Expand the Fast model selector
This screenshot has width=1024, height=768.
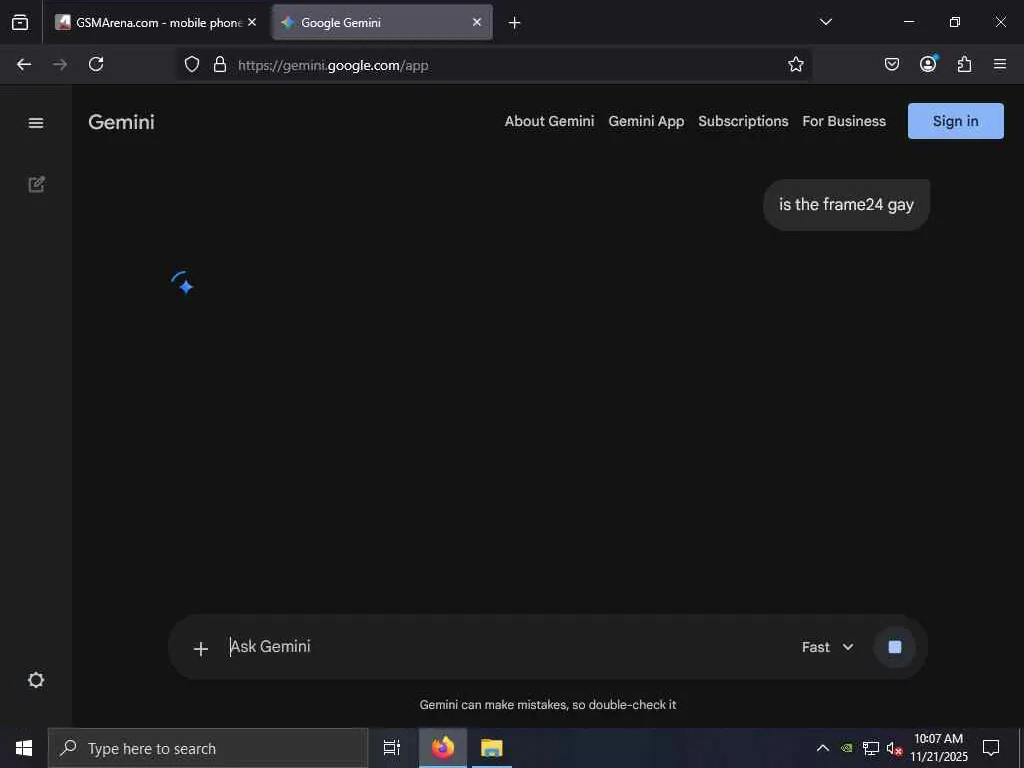pyautogui.click(x=827, y=647)
